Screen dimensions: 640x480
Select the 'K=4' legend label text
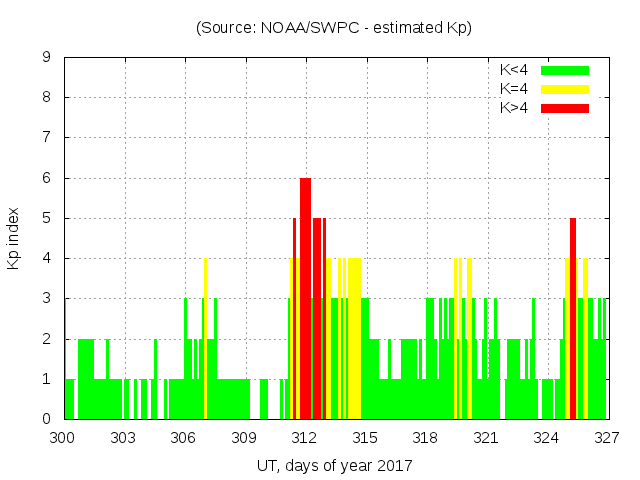click(514, 89)
